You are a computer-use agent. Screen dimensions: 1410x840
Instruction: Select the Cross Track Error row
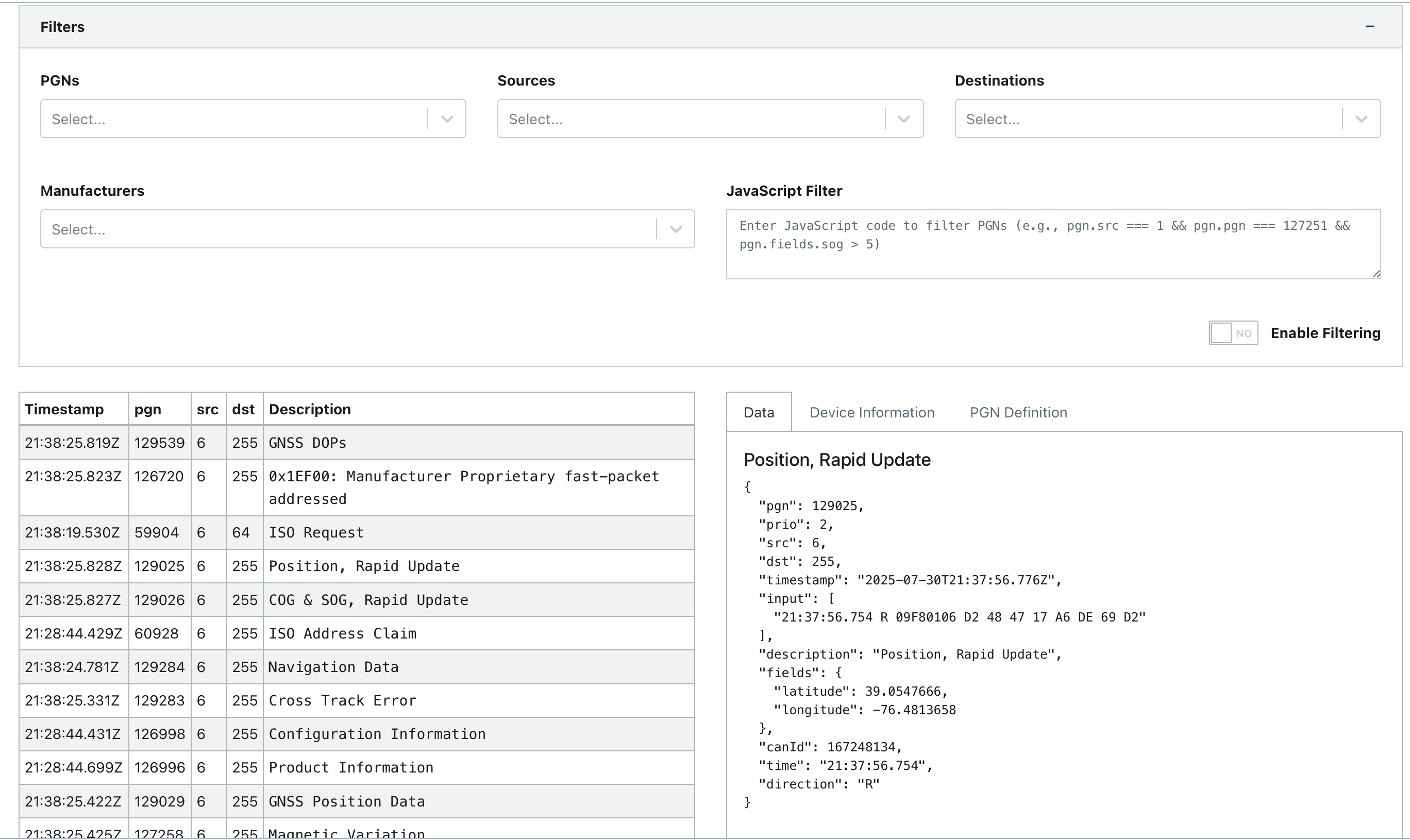point(357,701)
